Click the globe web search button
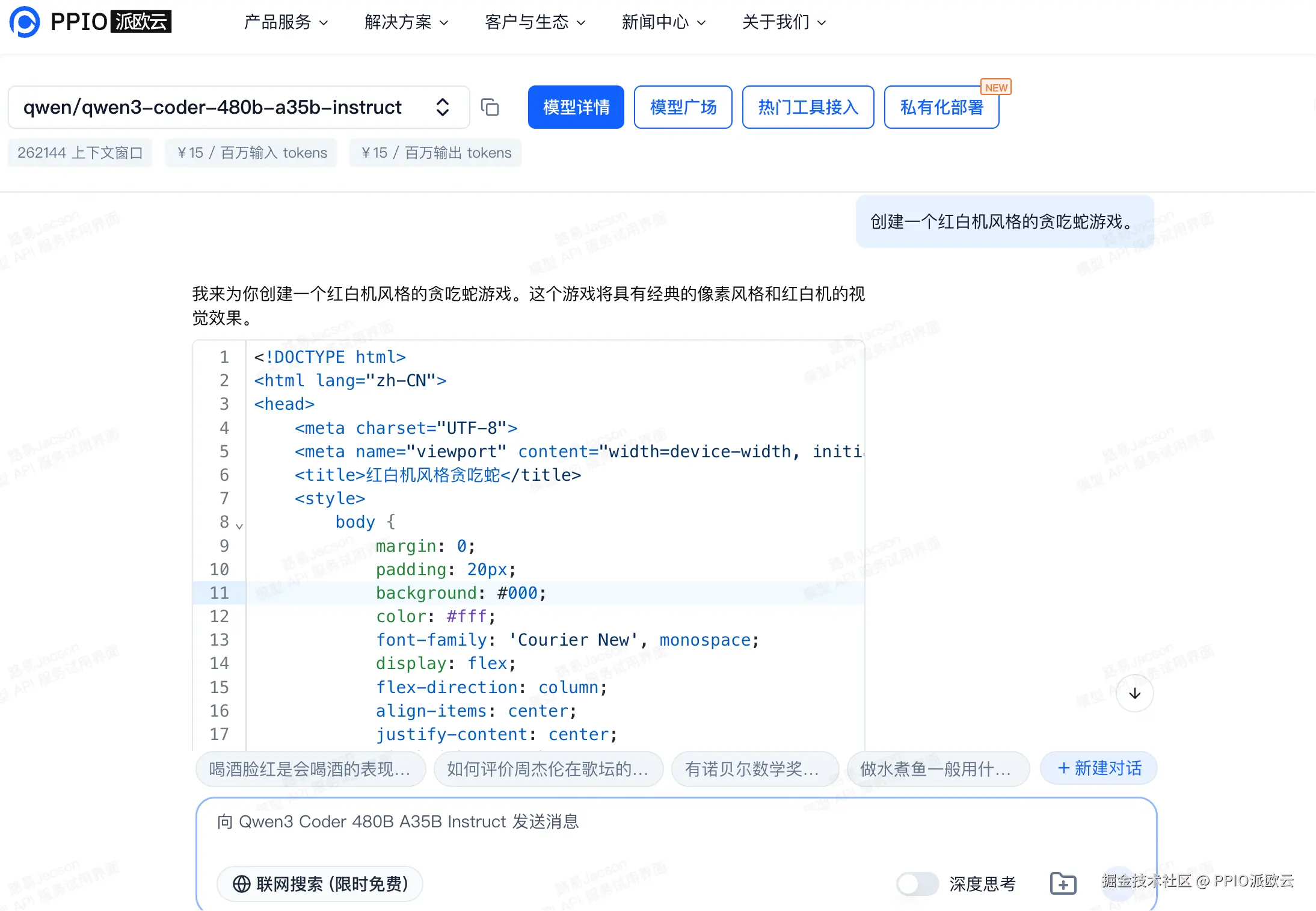The width and height of the screenshot is (1316, 911). (320, 883)
